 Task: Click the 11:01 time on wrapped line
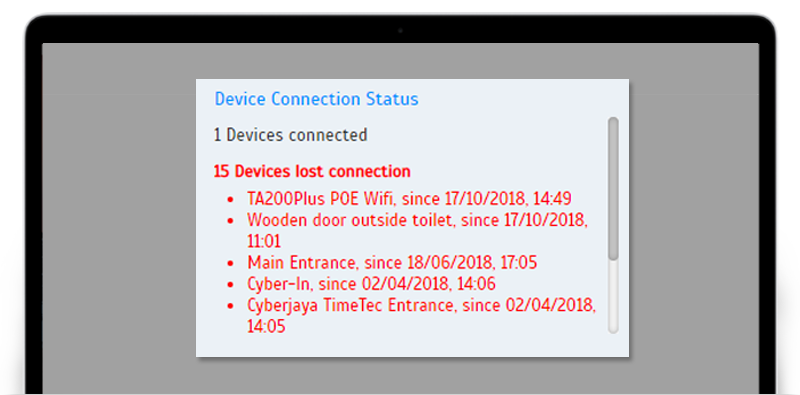point(264,241)
